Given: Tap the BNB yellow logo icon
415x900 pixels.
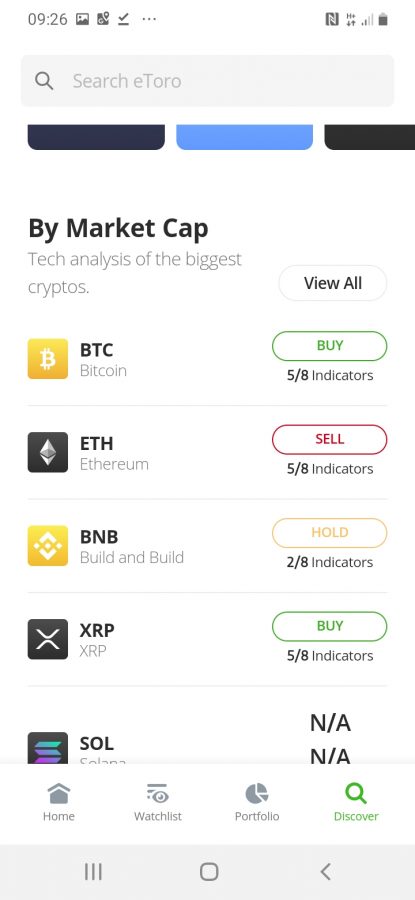Looking at the screenshot, I should click(48, 546).
